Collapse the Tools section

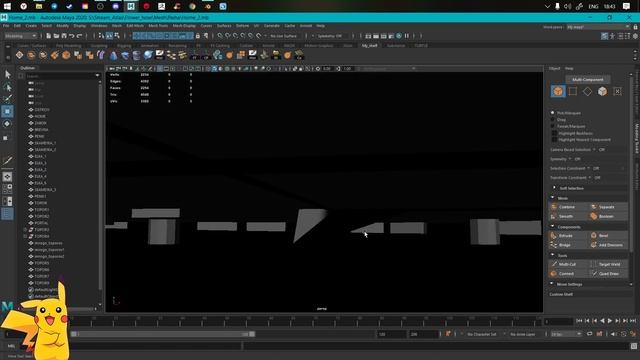(x=553, y=255)
